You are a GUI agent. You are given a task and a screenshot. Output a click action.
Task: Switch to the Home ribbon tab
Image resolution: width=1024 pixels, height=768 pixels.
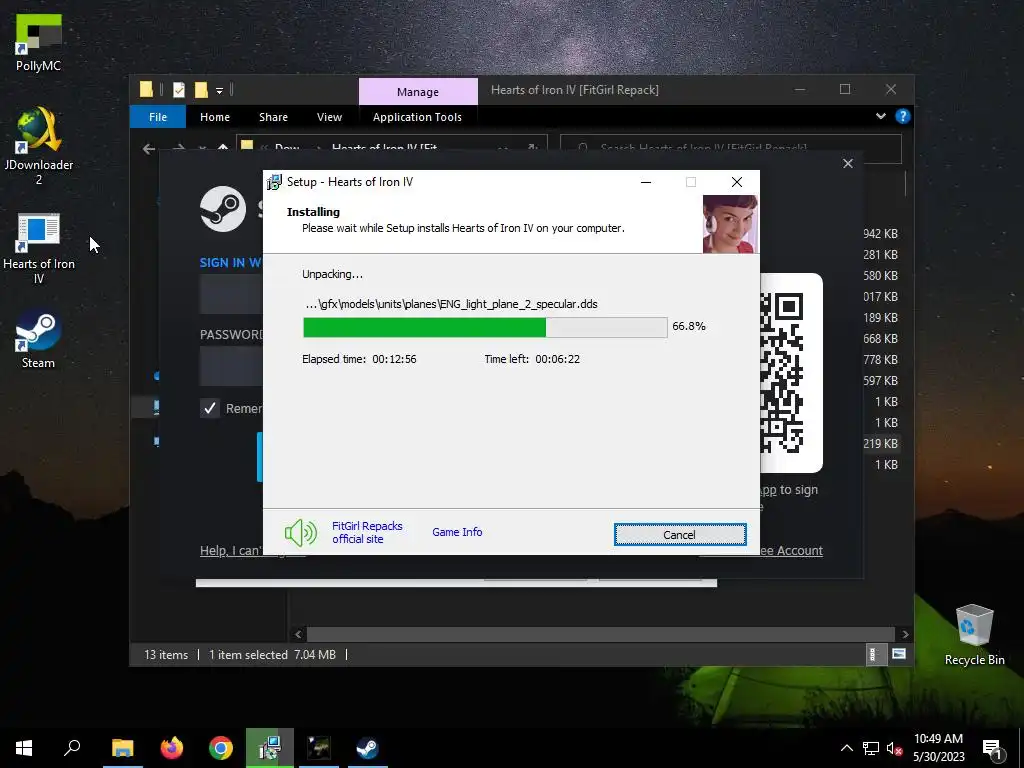point(215,117)
